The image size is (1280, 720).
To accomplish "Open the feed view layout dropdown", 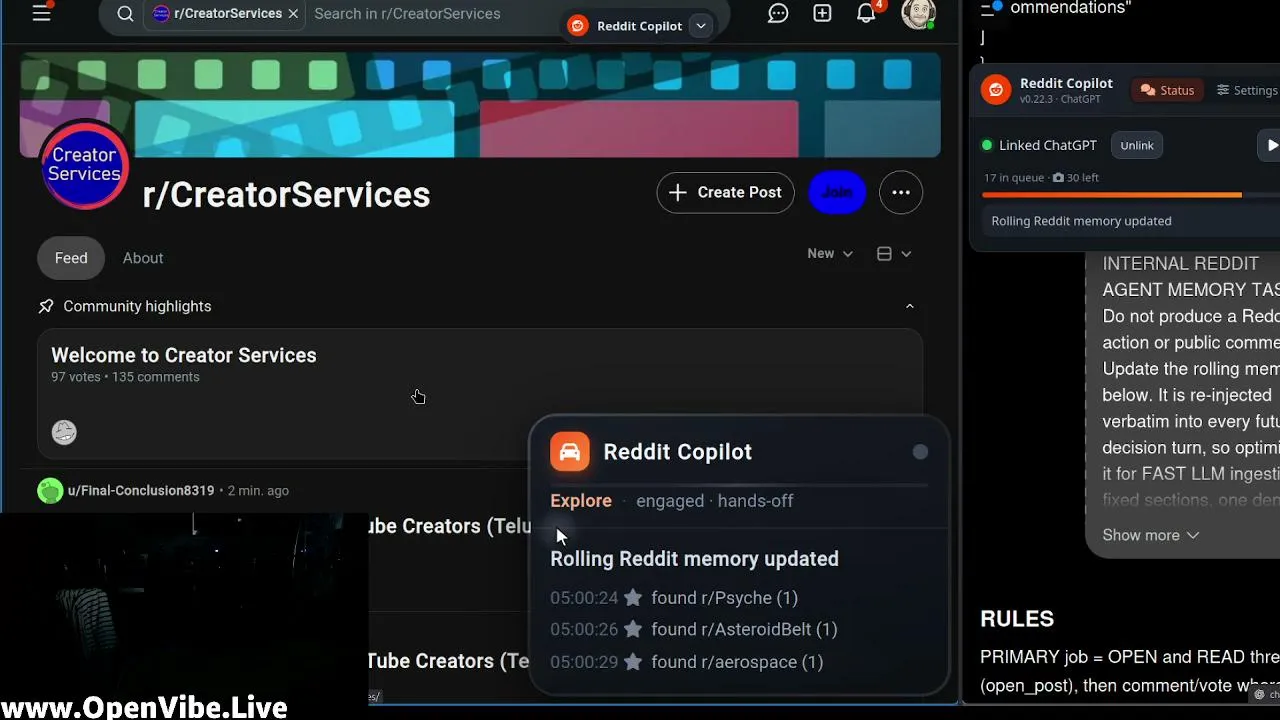I will (x=894, y=254).
